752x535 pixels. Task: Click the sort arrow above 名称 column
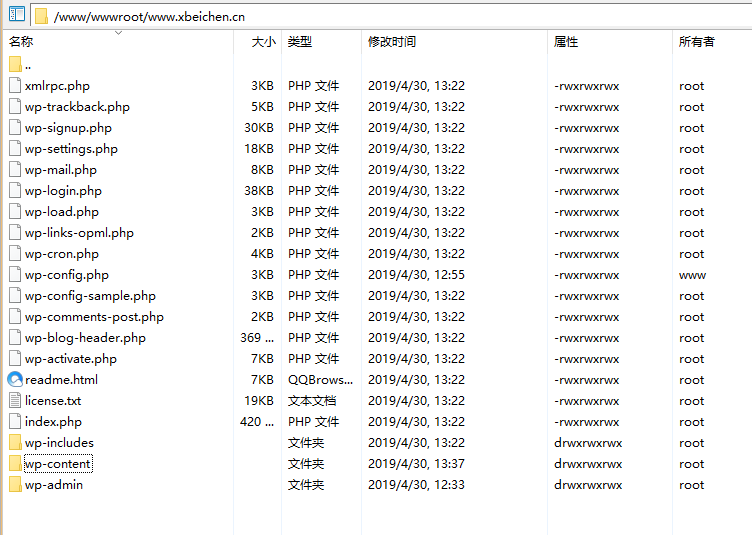pos(118,33)
